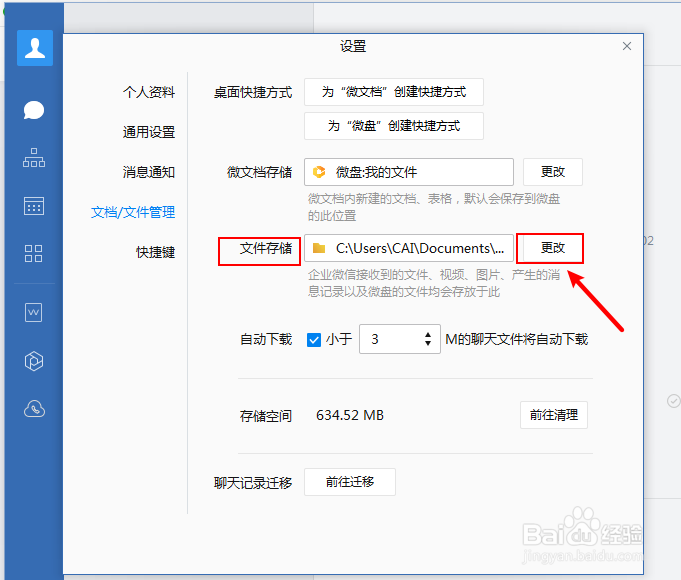Select 通用设置 section
681x580 pixels.
[149, 132]
